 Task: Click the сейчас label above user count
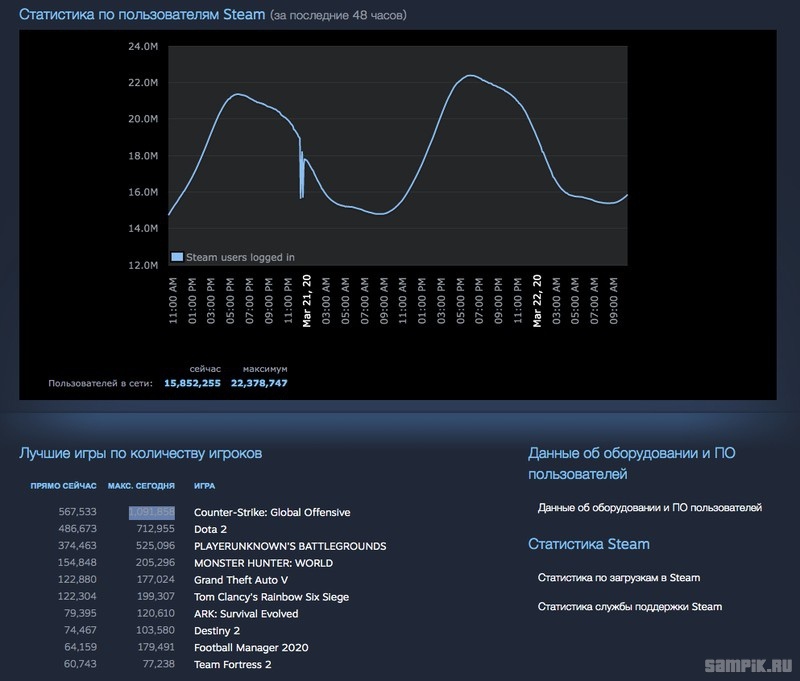point(205,368)
